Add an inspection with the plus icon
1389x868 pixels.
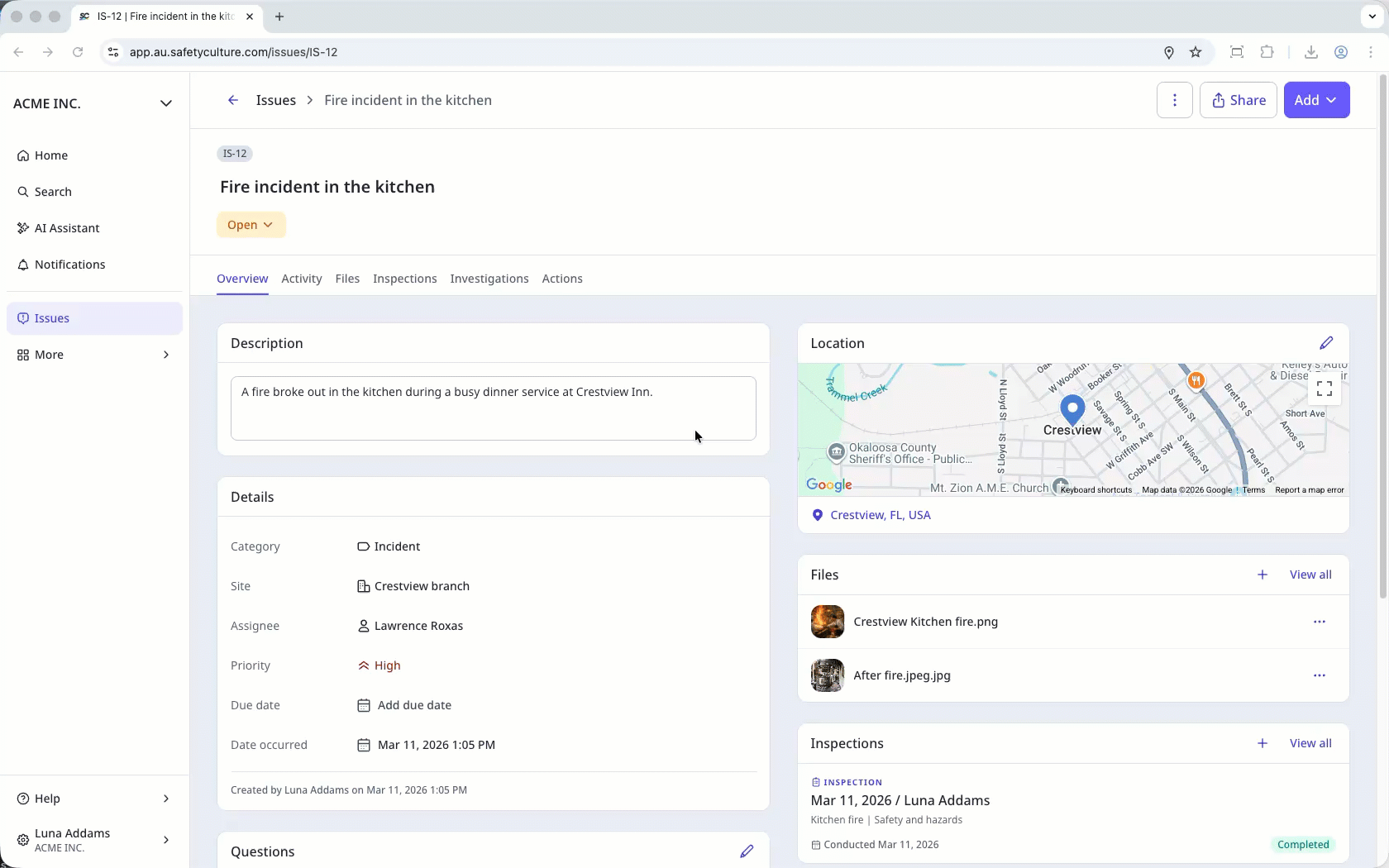point(1263,743)
